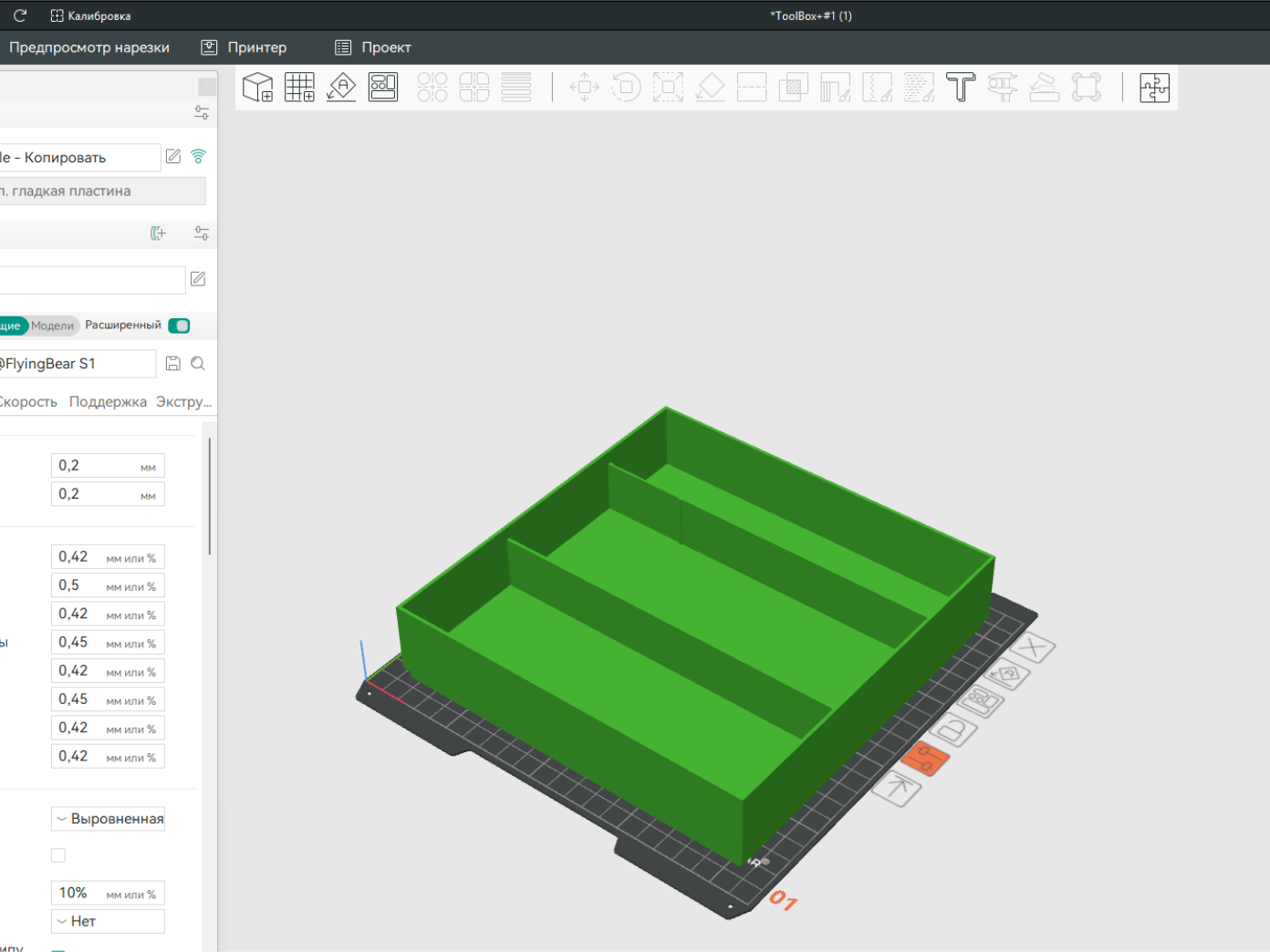
Task: Open printer section settings sliders icon
Action: (202, 112)
